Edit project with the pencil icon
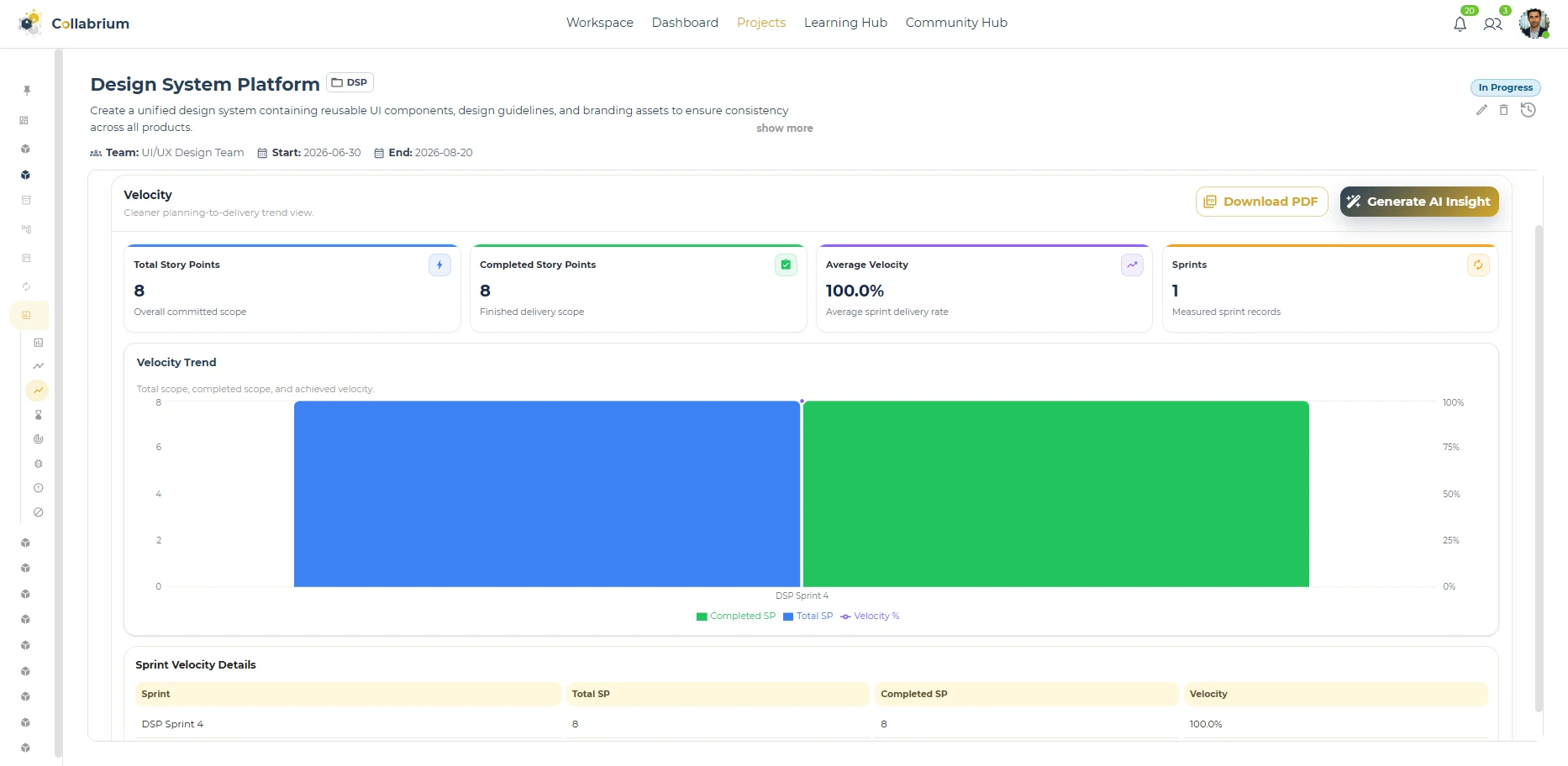The width and height of the screenshot is (1568, 766). [x=1481, y=110]
